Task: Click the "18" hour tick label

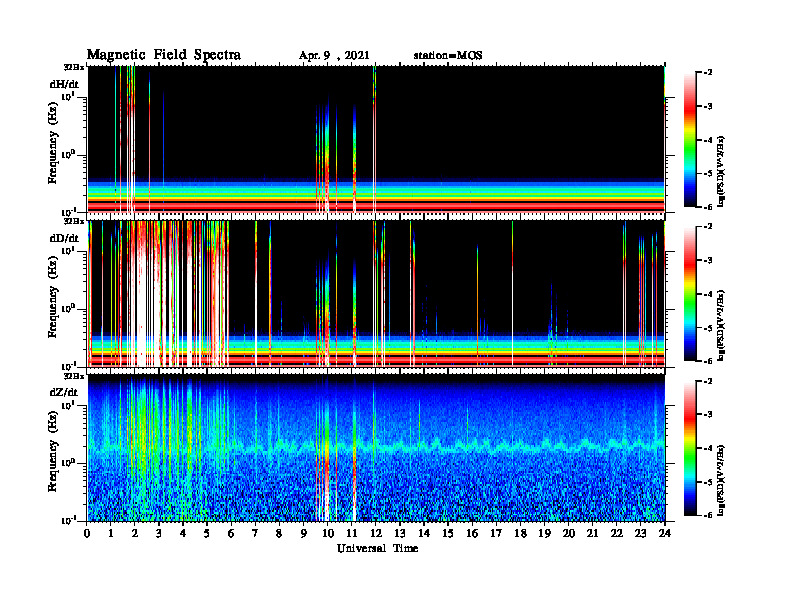Action: (x=520, y=533)
